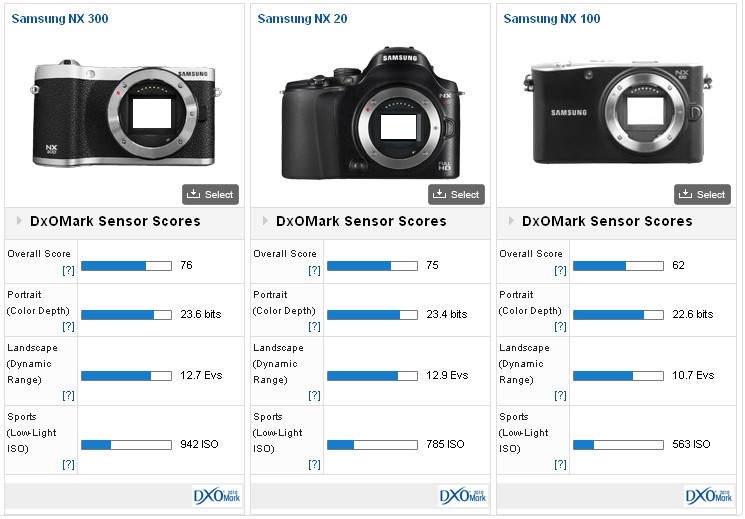Click the NX 20 Overall Score bar
This screenshot has width=745, height=519.
coord(372,266)
